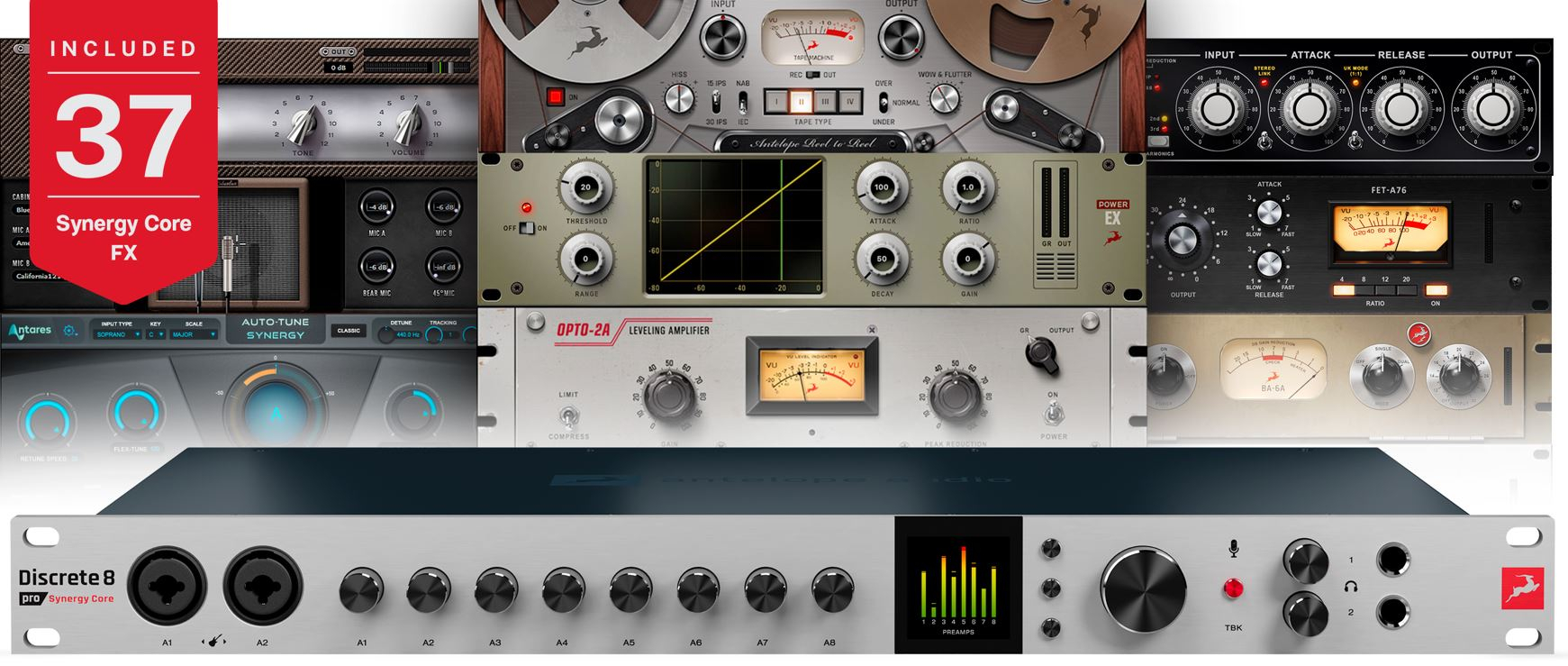
Task: Click the Power EX Range knob
Action: [x=586, y=259]
